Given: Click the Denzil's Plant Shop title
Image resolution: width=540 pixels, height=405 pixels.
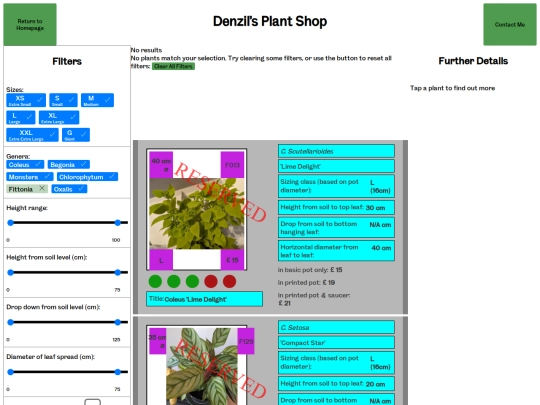Looking at the screenshot, I should [x=270, y=21].
